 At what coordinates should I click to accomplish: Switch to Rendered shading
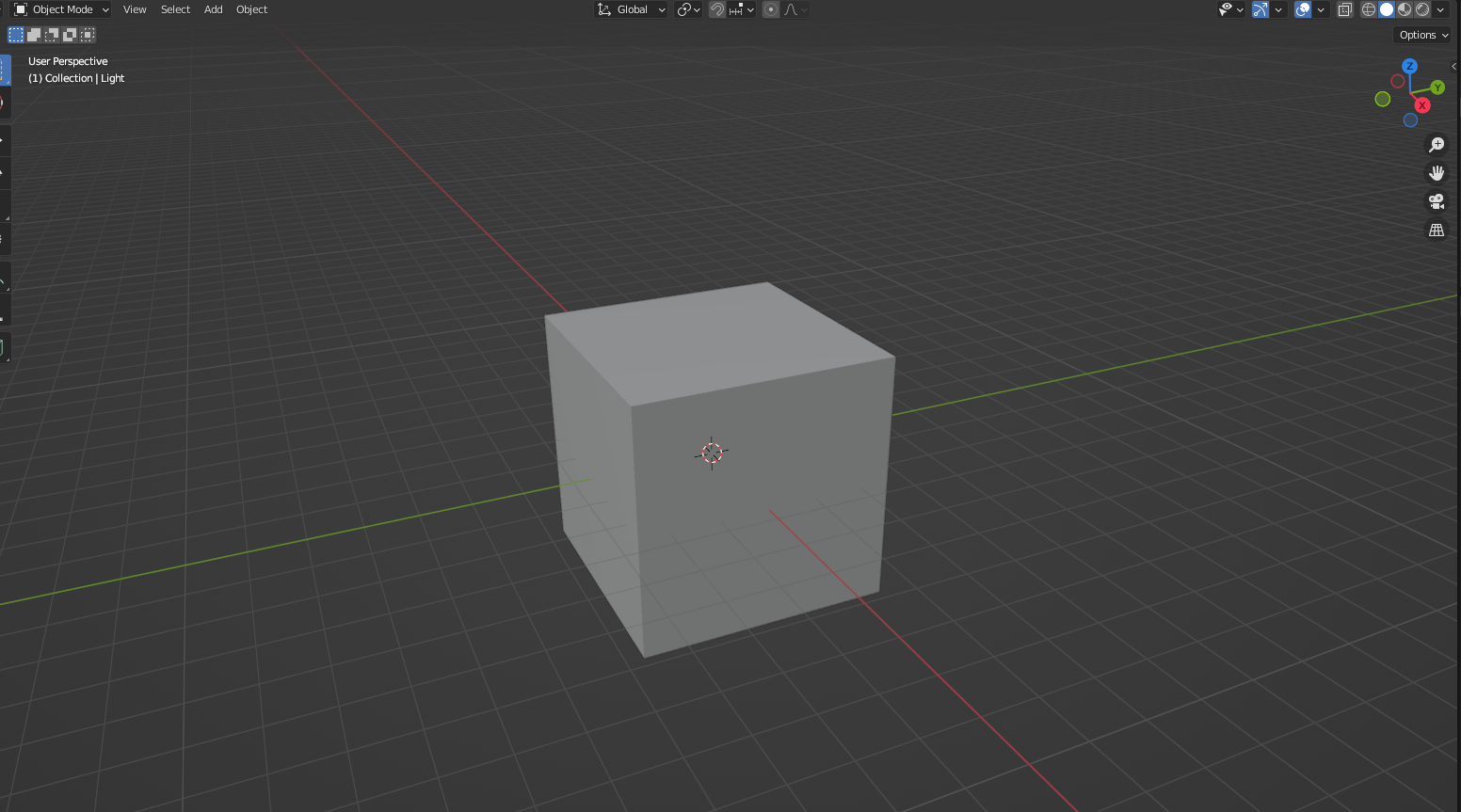(x=1422, y=9)
